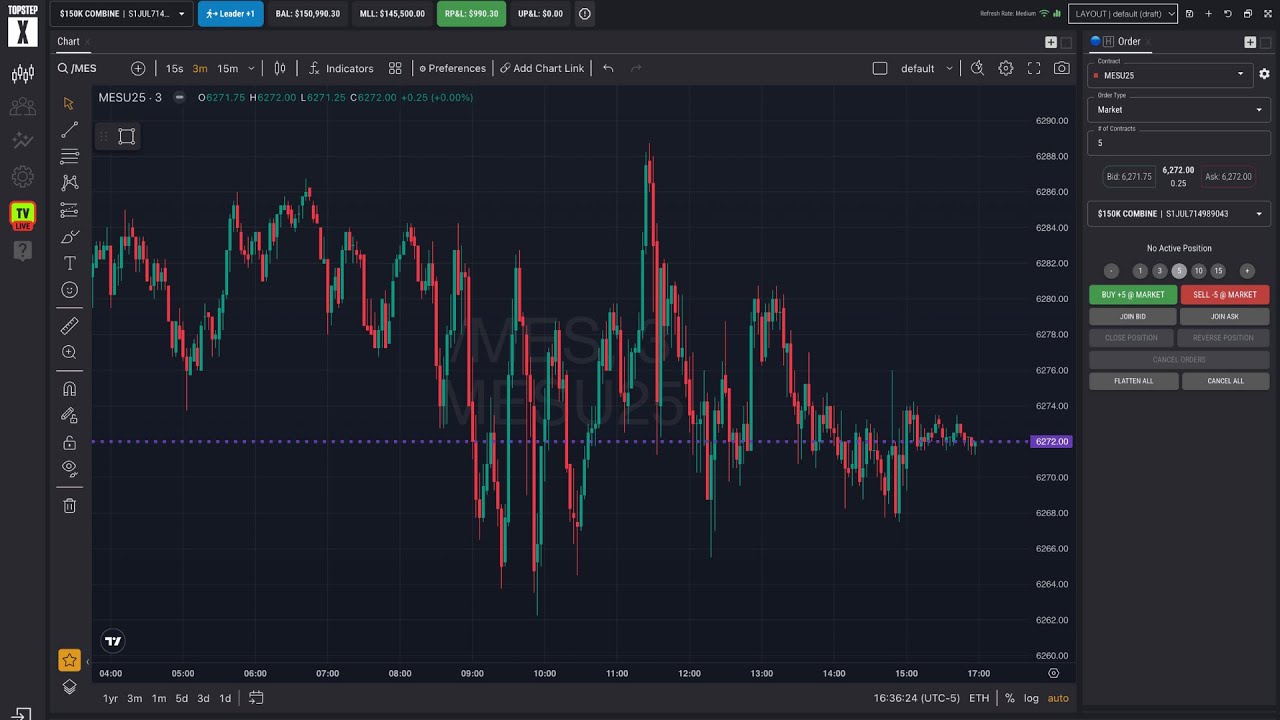Screen dimensions: 1280x720
Task: Open the $150K COMBINE account dropdown at top
Action: [122, 14]
